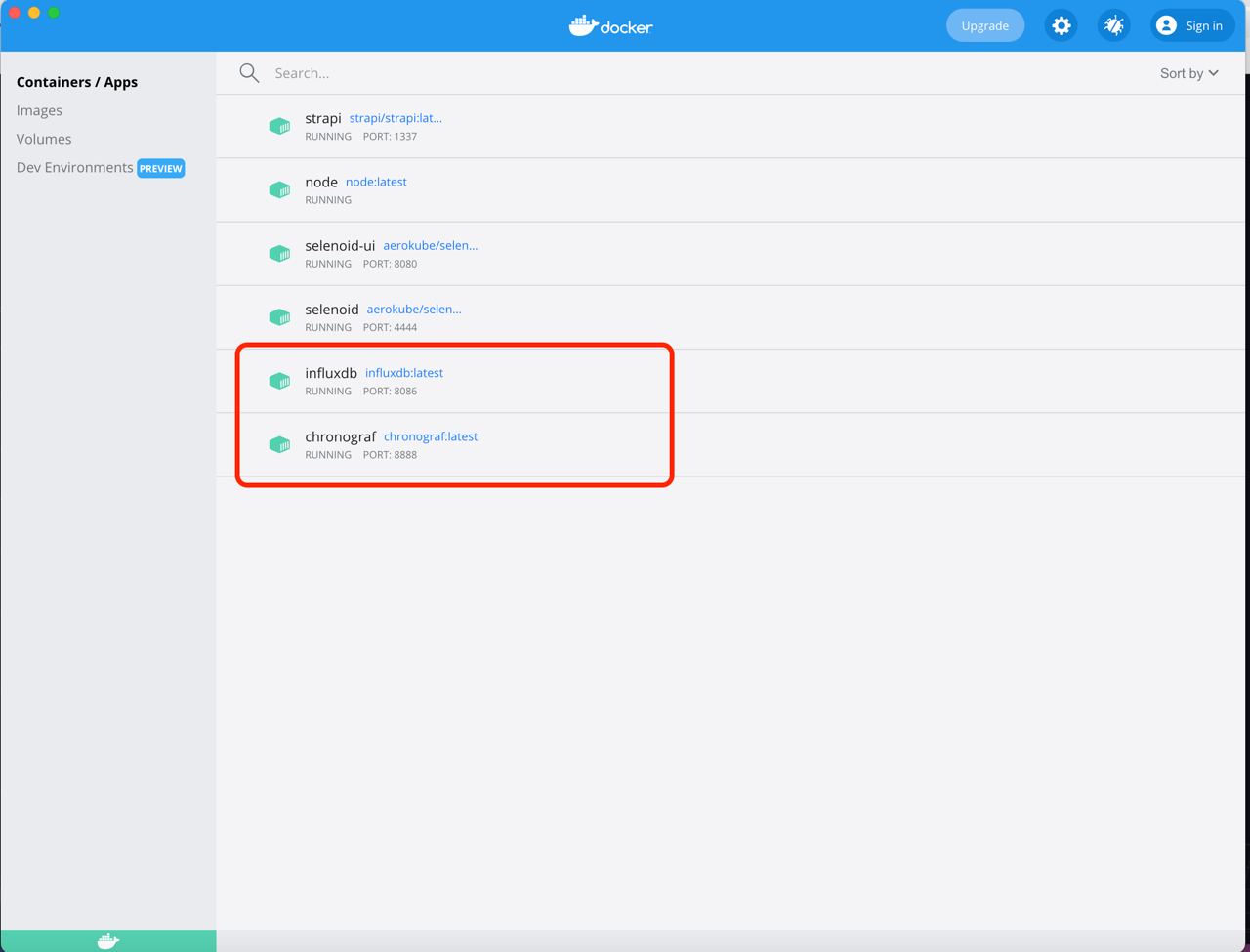Click RUNNING status under influxdb
Screen dimensions: 1250x952
328,391
